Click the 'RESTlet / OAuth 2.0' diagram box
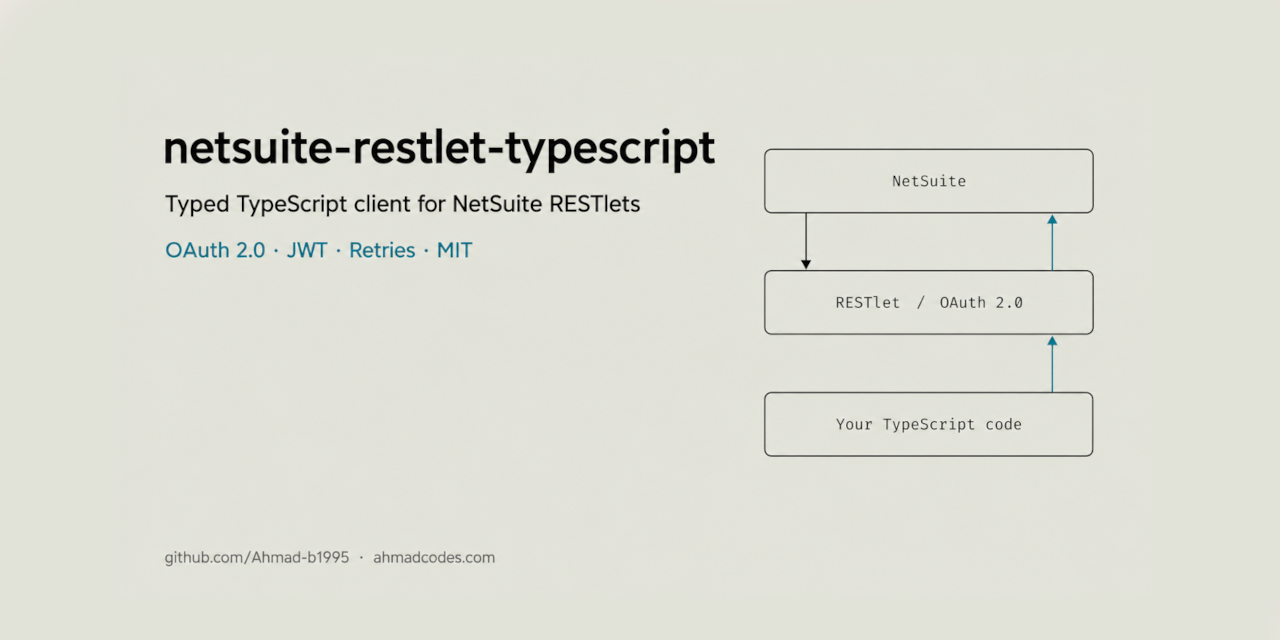Screen dimensions: 1280x640 tap(929, 302)
